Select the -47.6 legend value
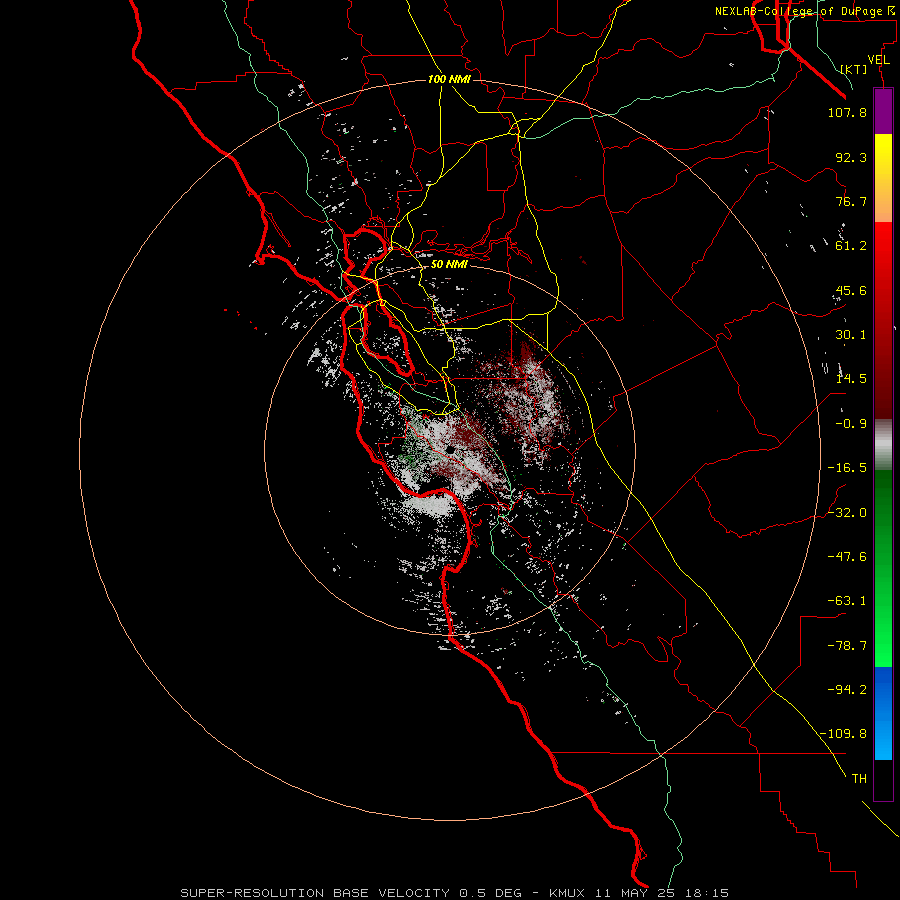Viewport: 900px width, 900px height. pyautogui.click(x=847, y=557)
